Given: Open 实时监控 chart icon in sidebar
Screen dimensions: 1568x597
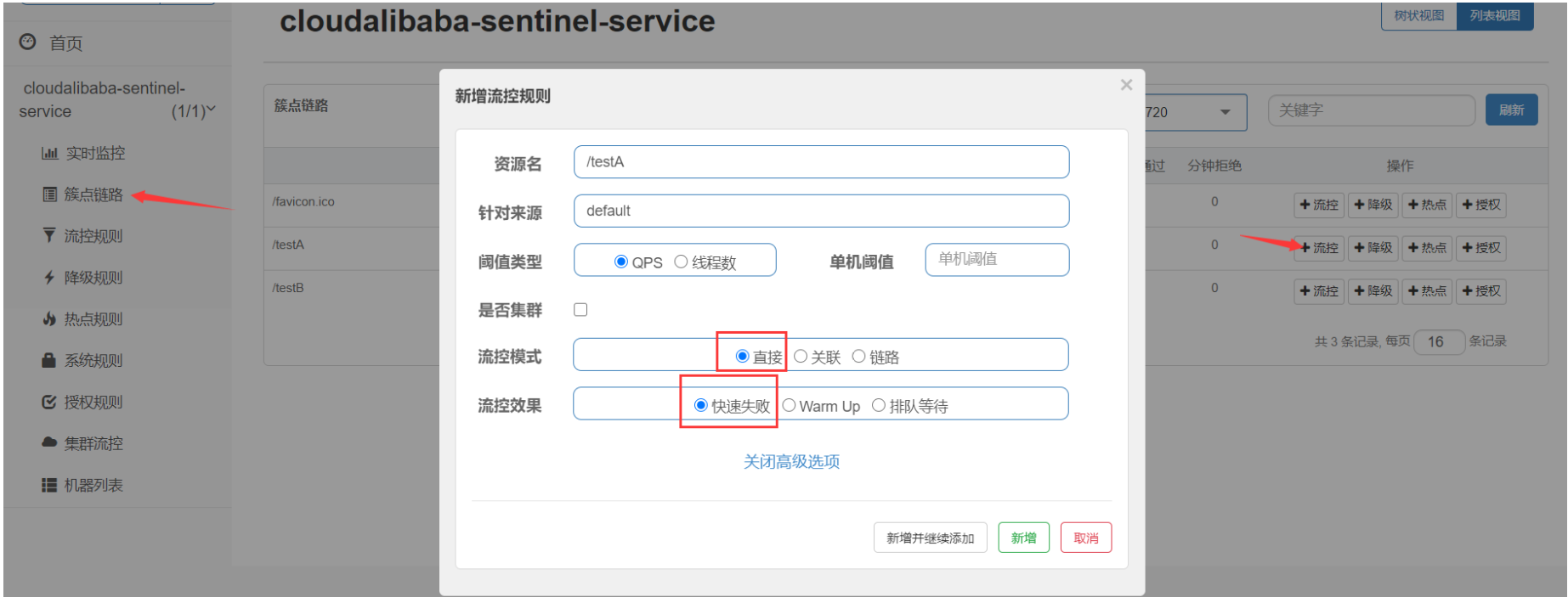Looking at the screenshot, I should (49, 153).
